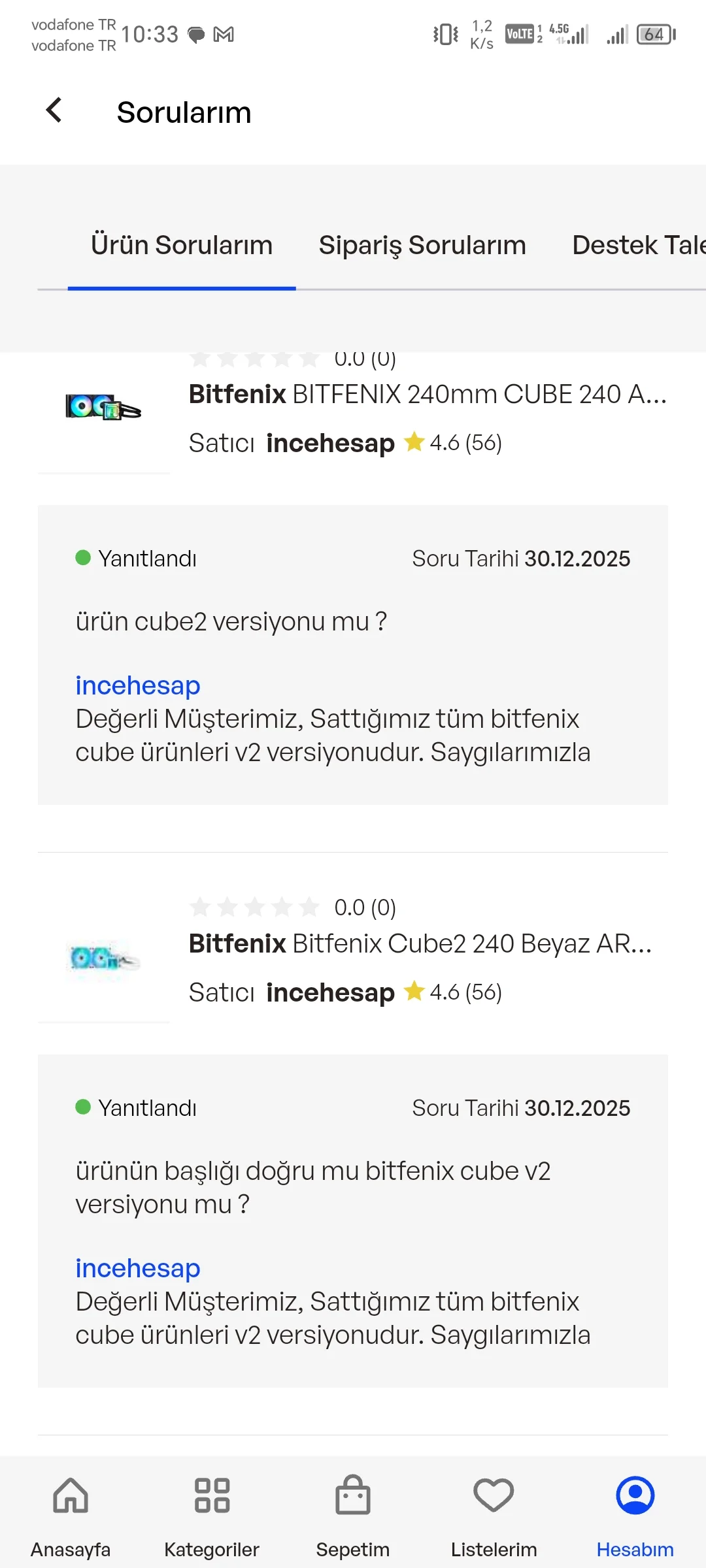
Task: Tap the BITFENIX 240mm CUBE 240 product title
Action: 428,395
